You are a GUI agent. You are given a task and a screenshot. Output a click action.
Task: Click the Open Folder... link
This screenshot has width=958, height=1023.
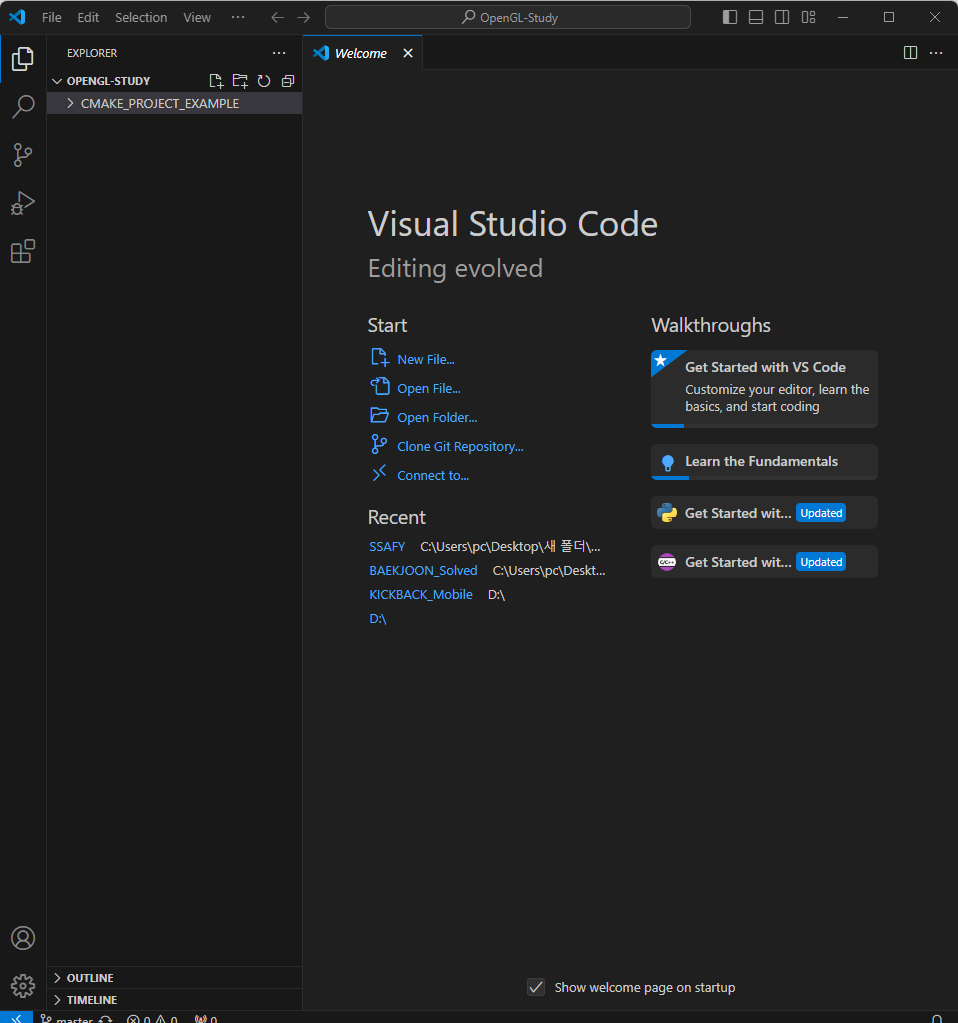[437, 418]
